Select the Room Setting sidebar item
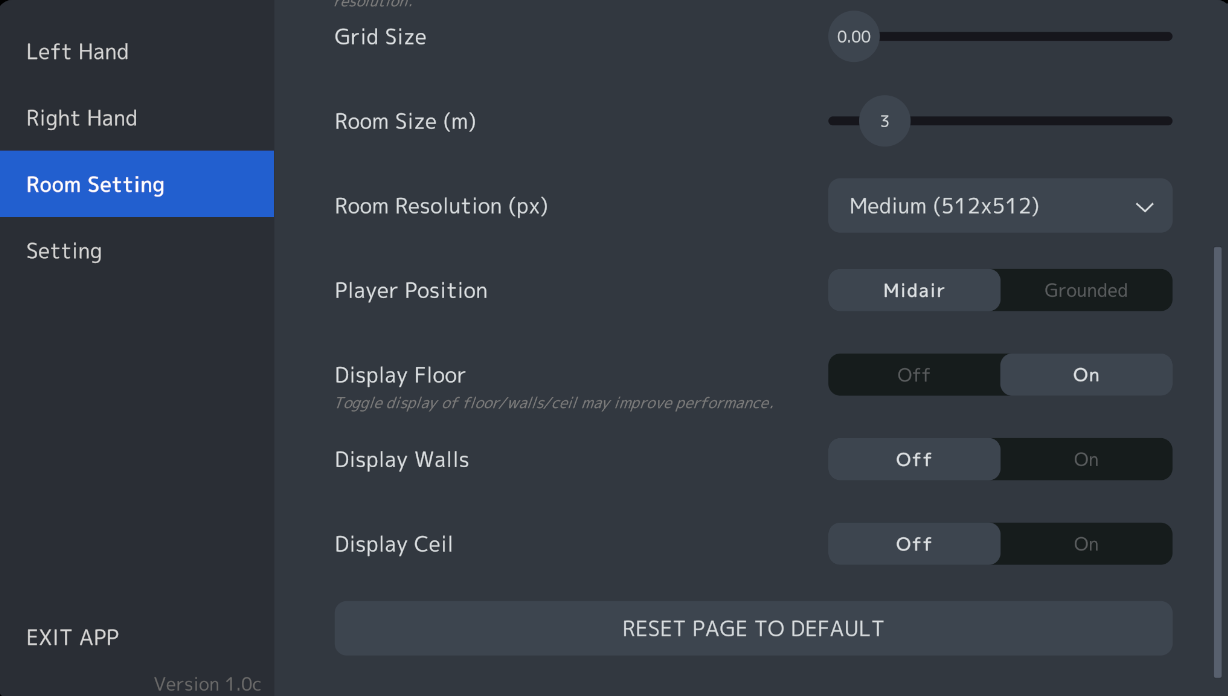The image size is (1228, 696). pyautogui.click(x=137, y=184)
